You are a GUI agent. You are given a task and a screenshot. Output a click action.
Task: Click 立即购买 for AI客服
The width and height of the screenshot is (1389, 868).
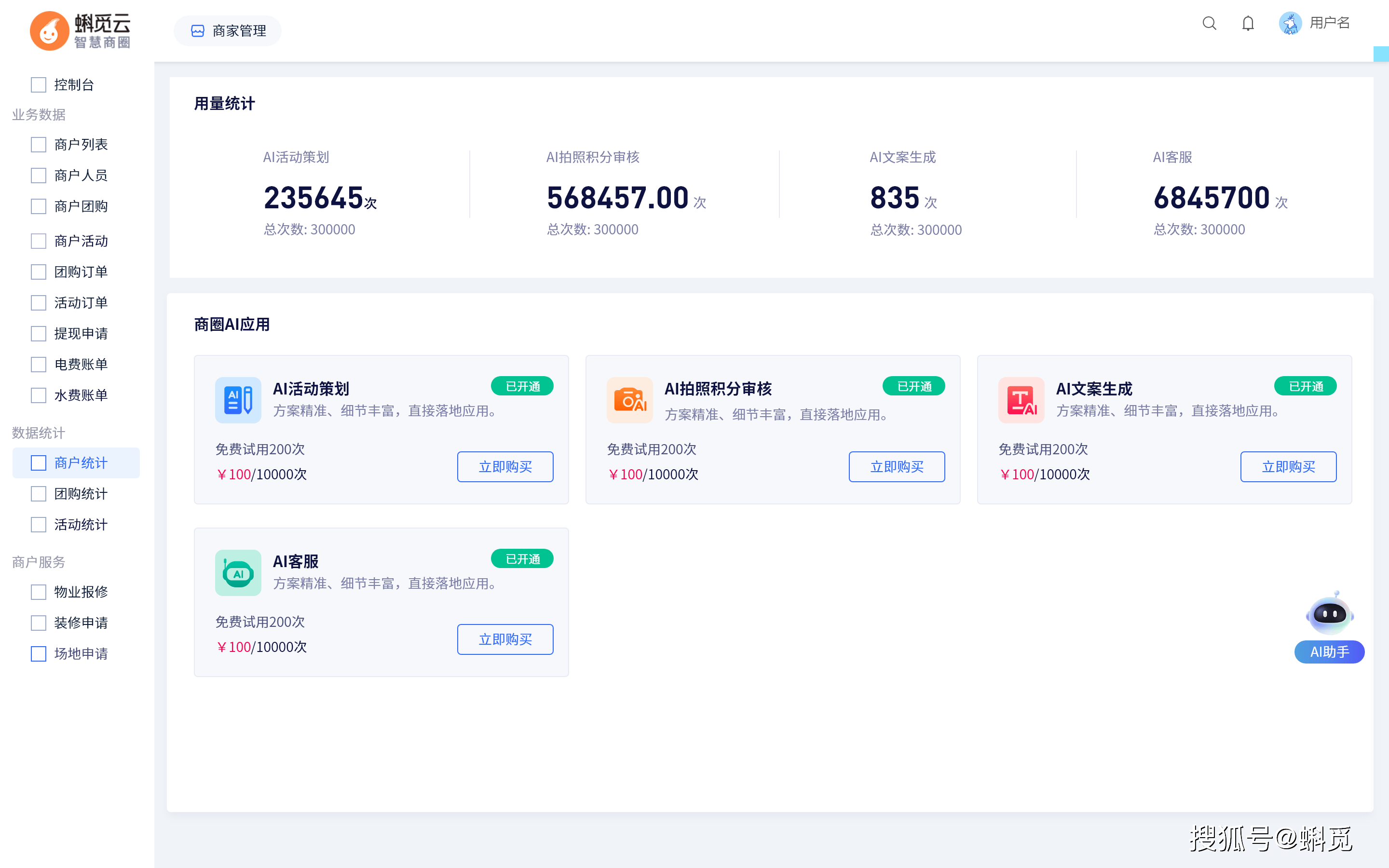pos(505,639)
